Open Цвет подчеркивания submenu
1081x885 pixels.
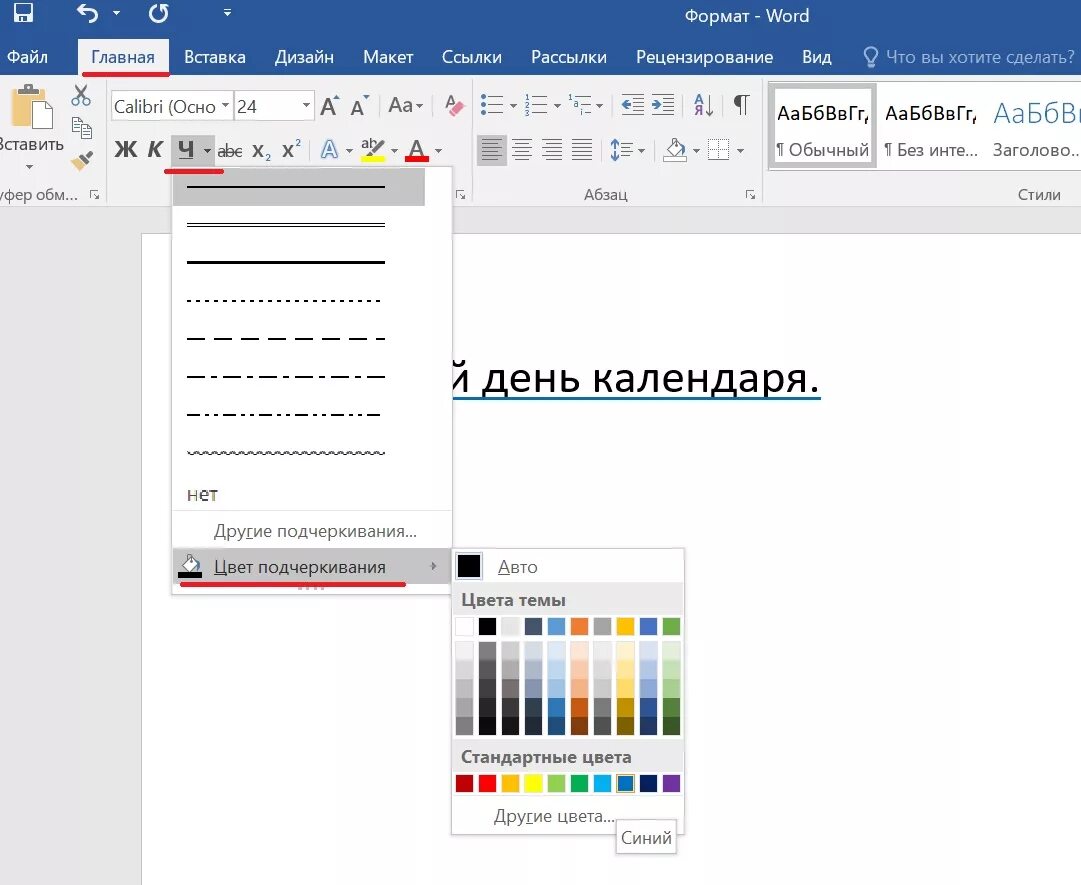[312, 567]
